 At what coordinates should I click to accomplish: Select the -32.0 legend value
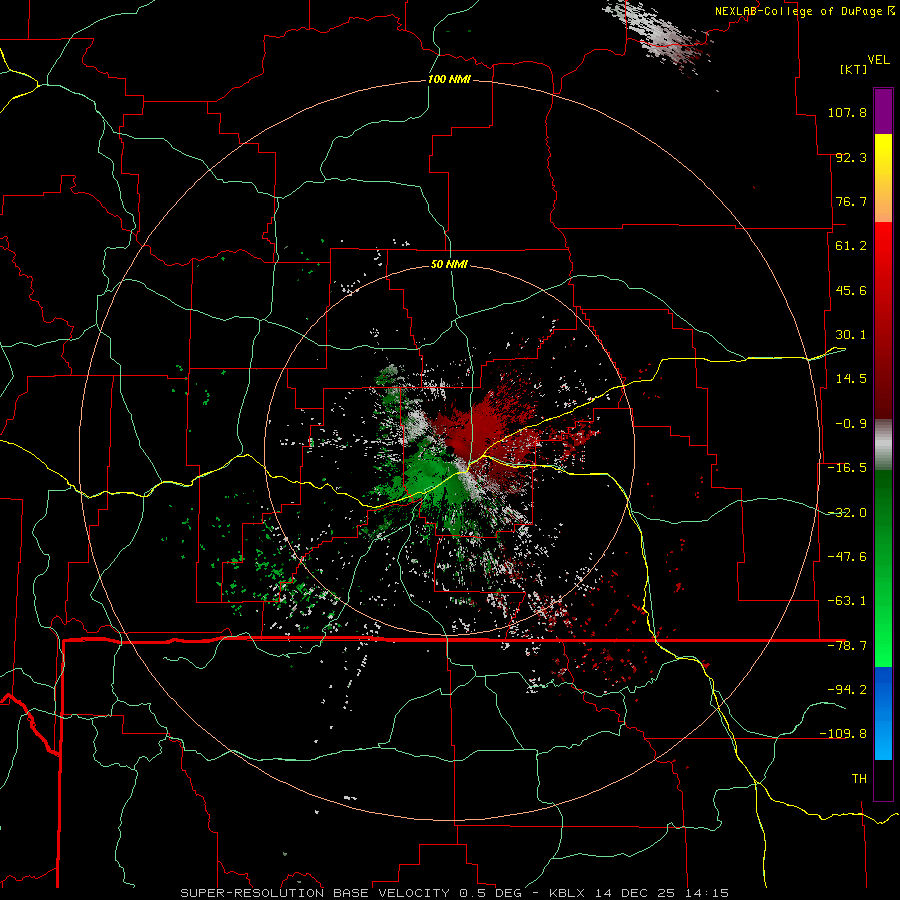847,513
